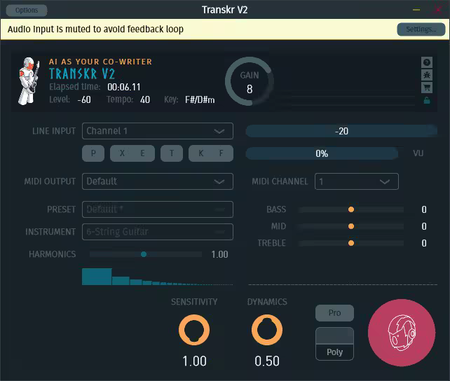Click the Gain dial showing 8
The image size is (450, 381).
[249, 82]
